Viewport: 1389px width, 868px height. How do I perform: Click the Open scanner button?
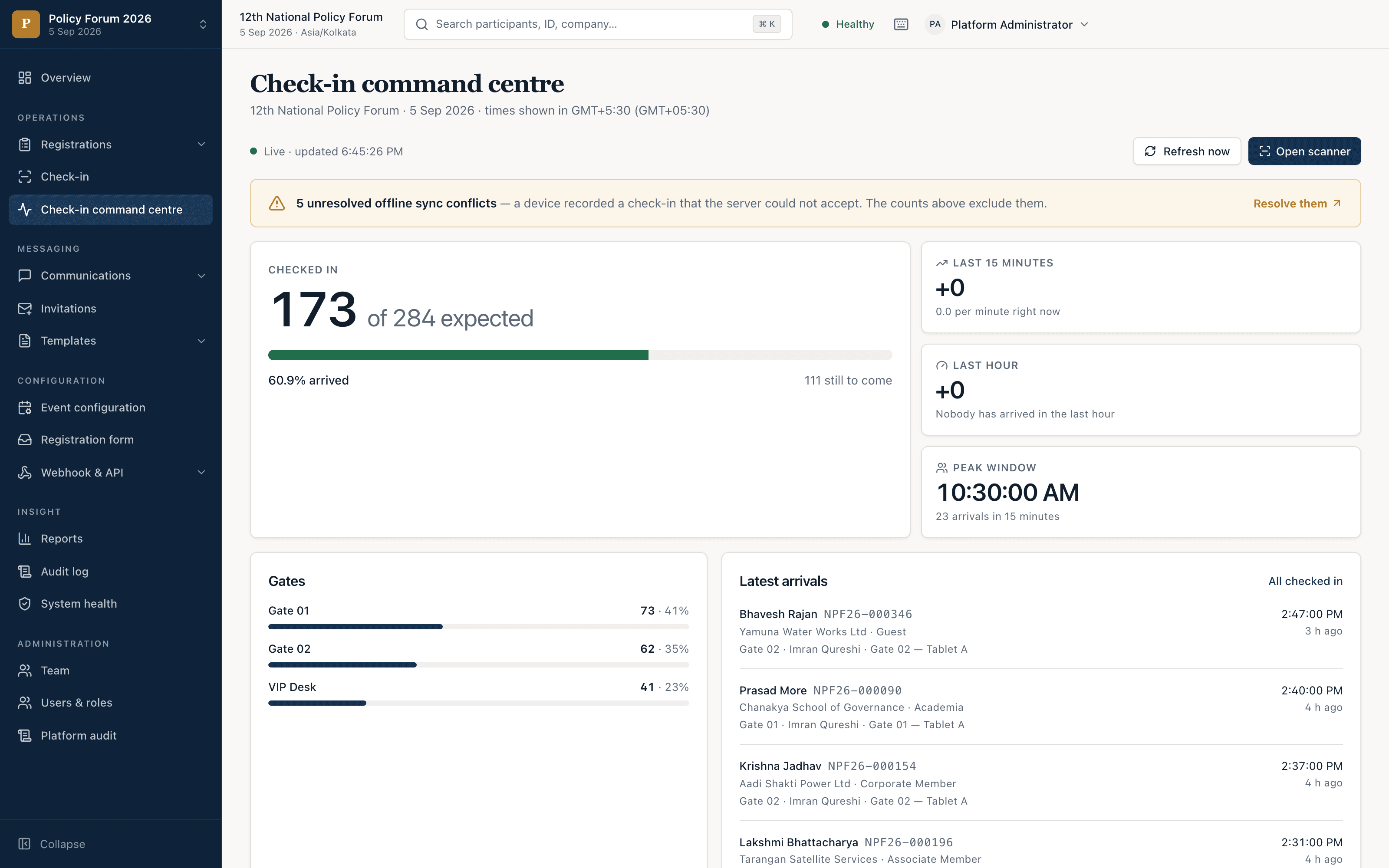click(1304, 151)
